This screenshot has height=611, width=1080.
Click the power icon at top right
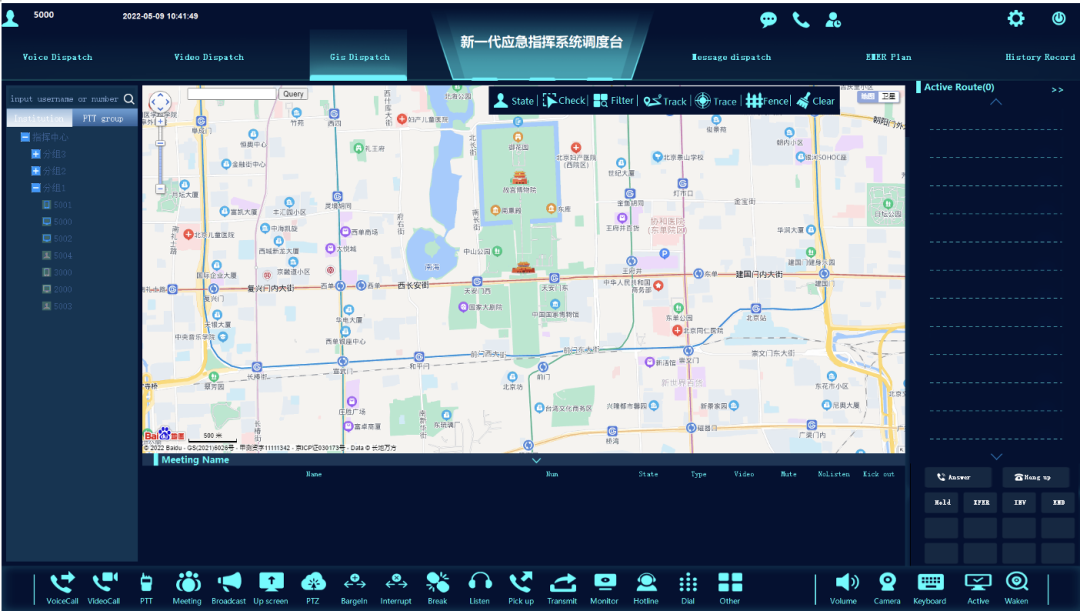coord(1059,19)
